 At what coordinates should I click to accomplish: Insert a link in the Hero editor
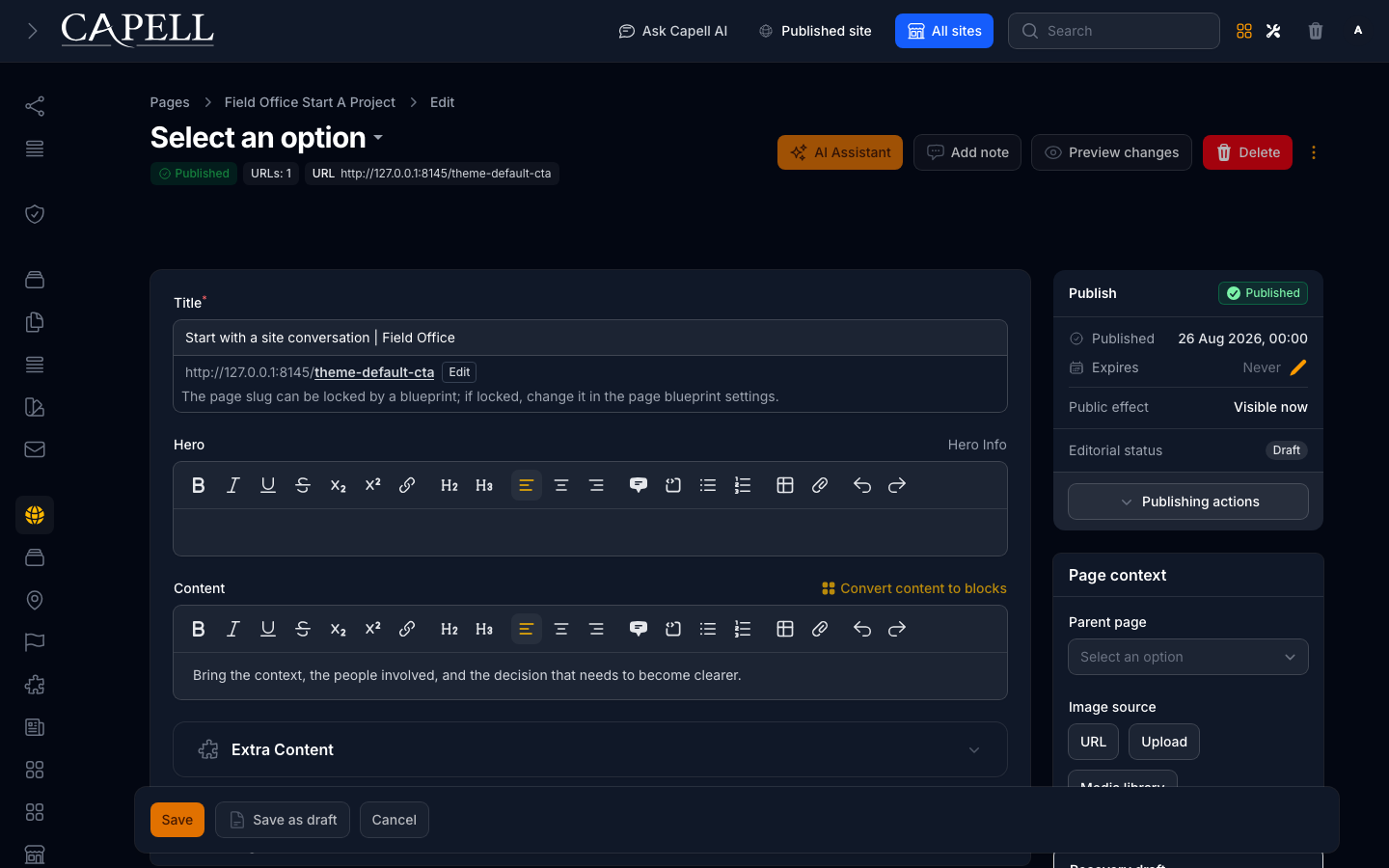tap(407, 485)
